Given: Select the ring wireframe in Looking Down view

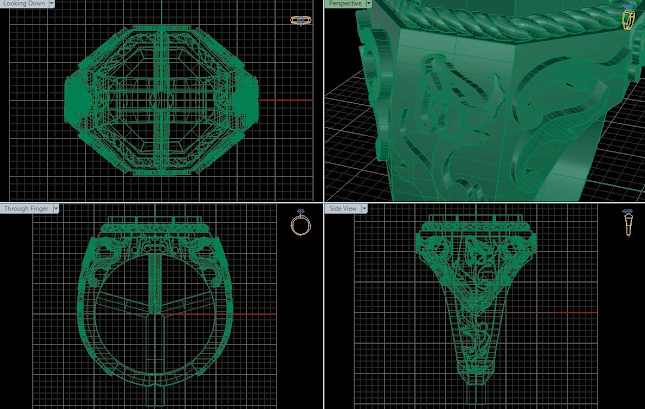Looking at the screenshot, I should [x=161, y=101].
